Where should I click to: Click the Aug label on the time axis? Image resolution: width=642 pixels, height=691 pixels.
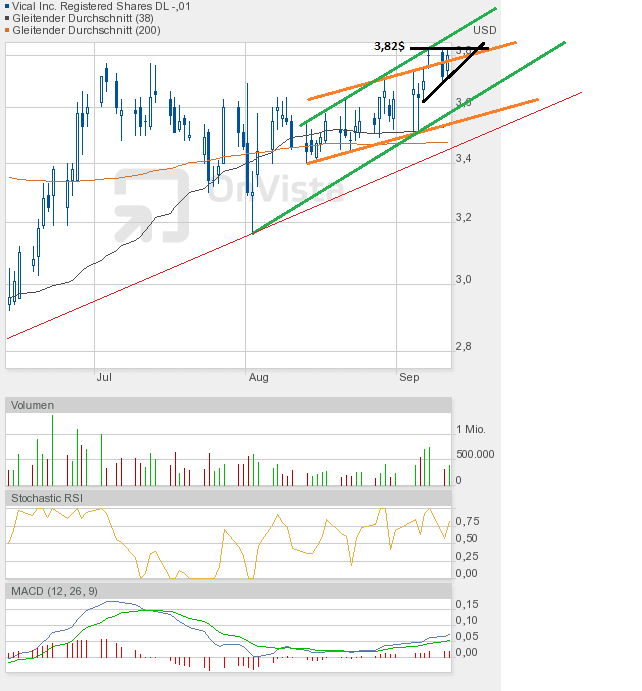tap(258, 378)
